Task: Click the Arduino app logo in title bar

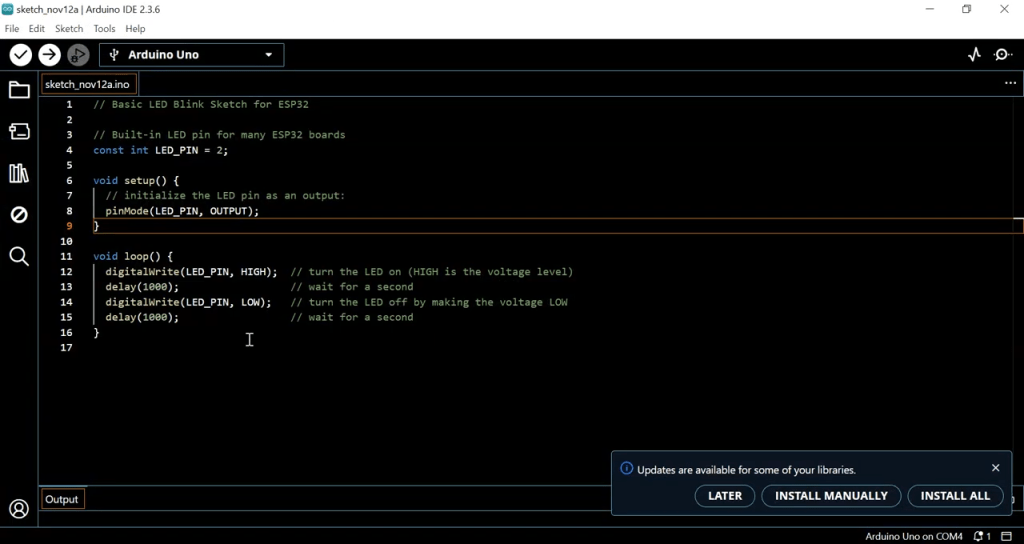Action: pyautogui.click(x=7, y=9)
